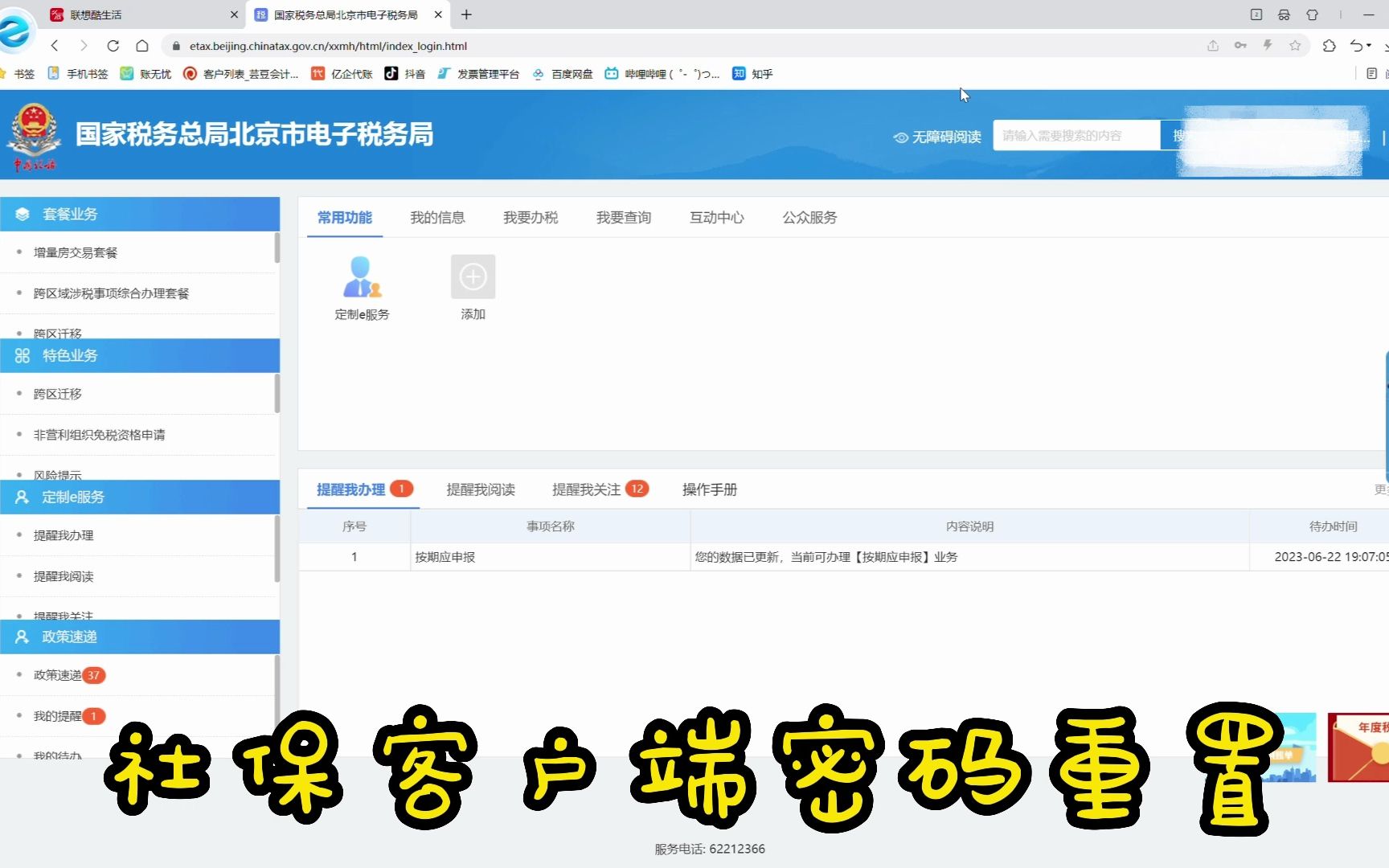Open the browser extensions puzzle icon

1329,46
